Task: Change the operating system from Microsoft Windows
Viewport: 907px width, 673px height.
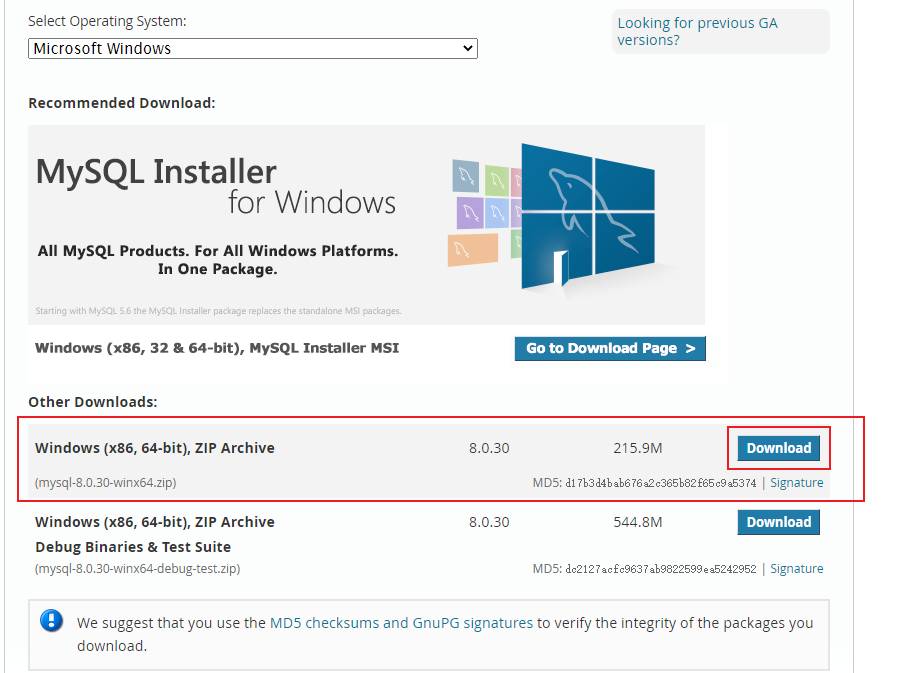Action: click(252, 48)
